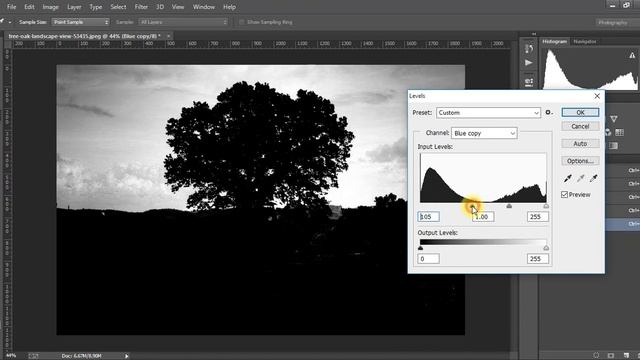
Task: Open the Sample All Layers dropdown
Action: (x=183, y=22)
